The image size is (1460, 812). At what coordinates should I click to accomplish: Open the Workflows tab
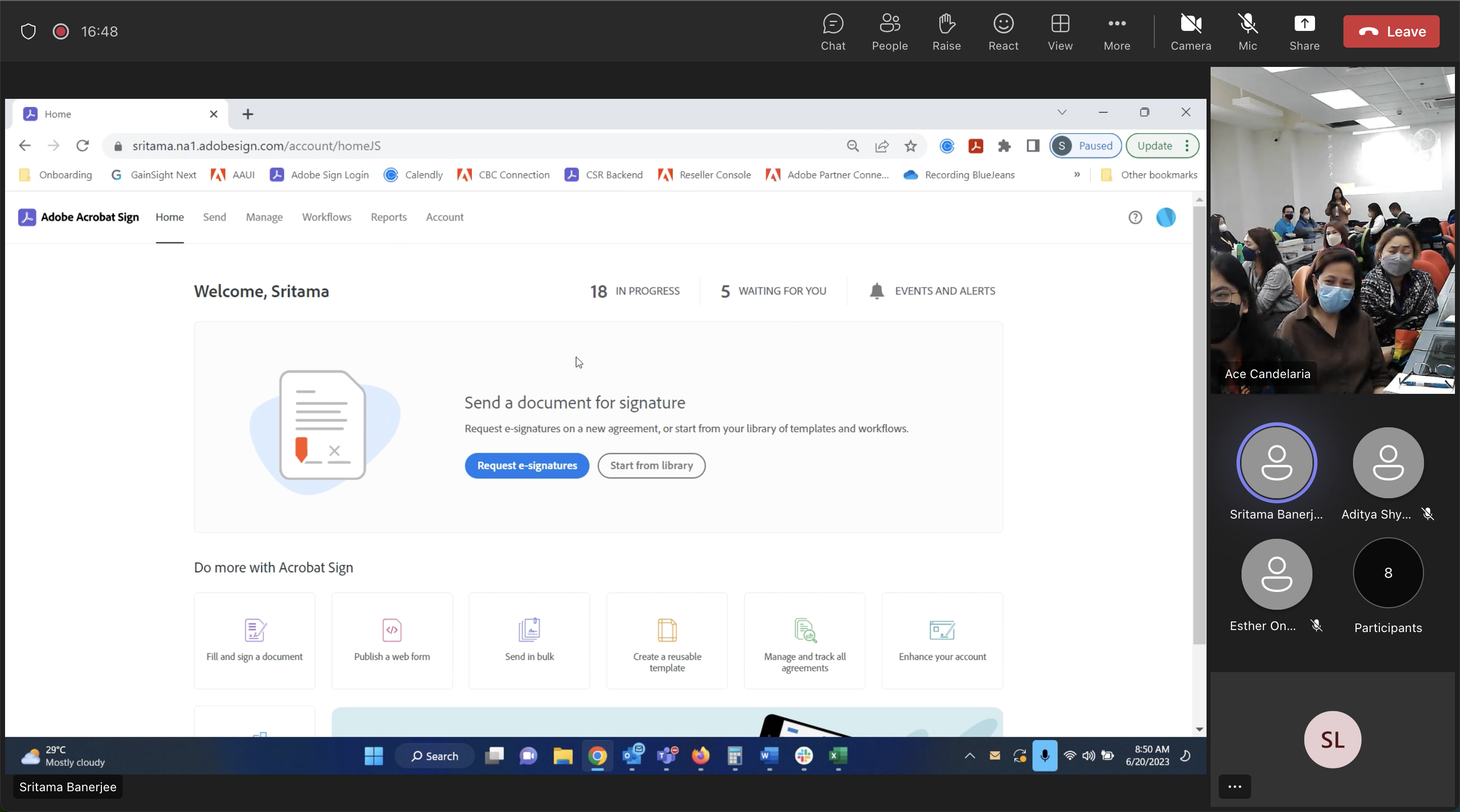point(326,217)
